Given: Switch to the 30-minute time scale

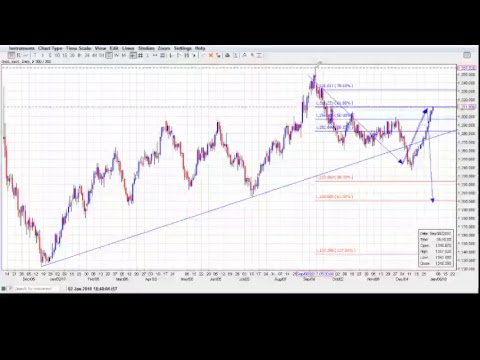Looking at the screenshot, I should (72, 55).
